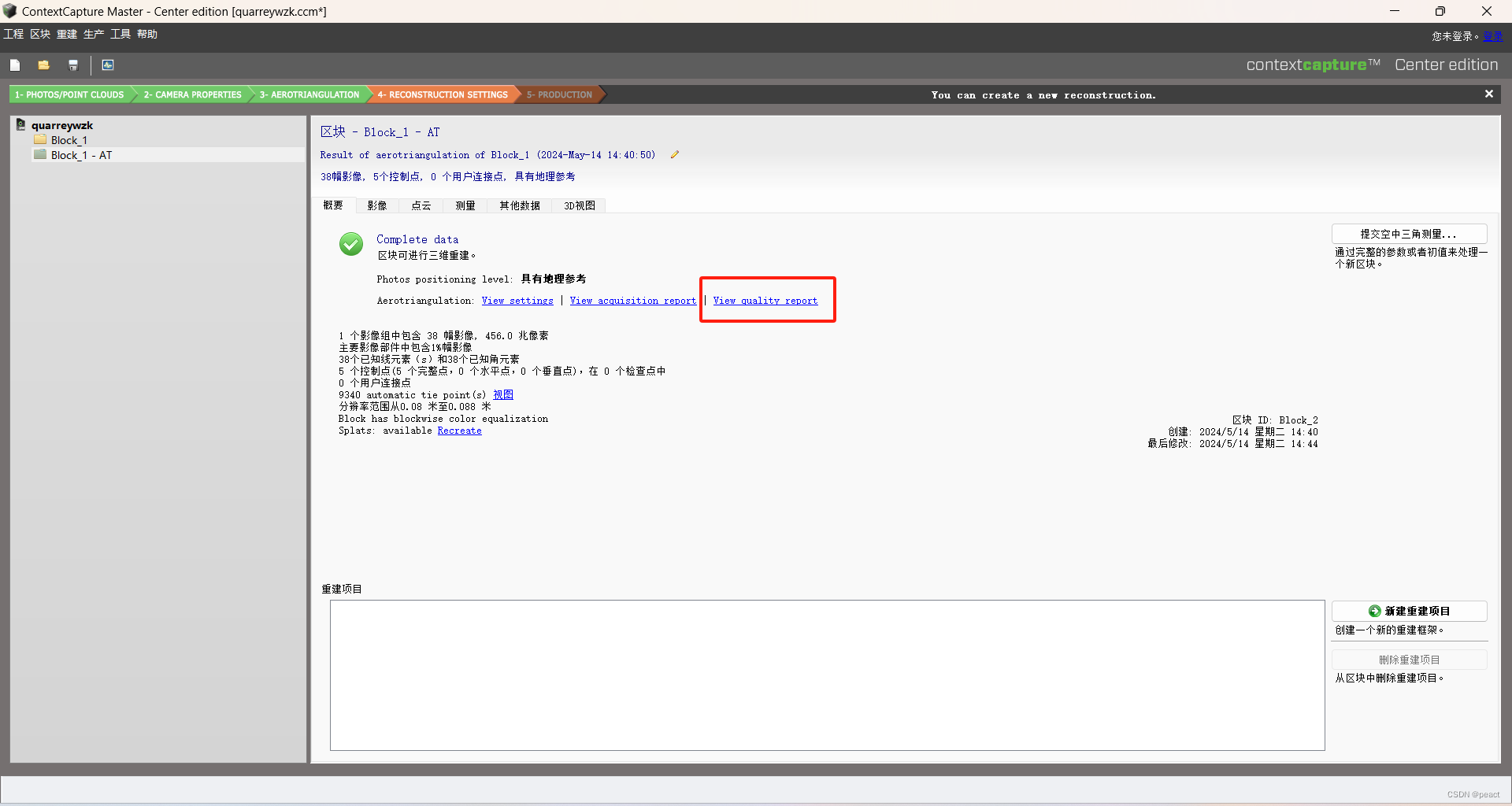Open the 区块 menu
Image resolution: width=1512 pixels, height=806 pixels.
tap(39, 34)
